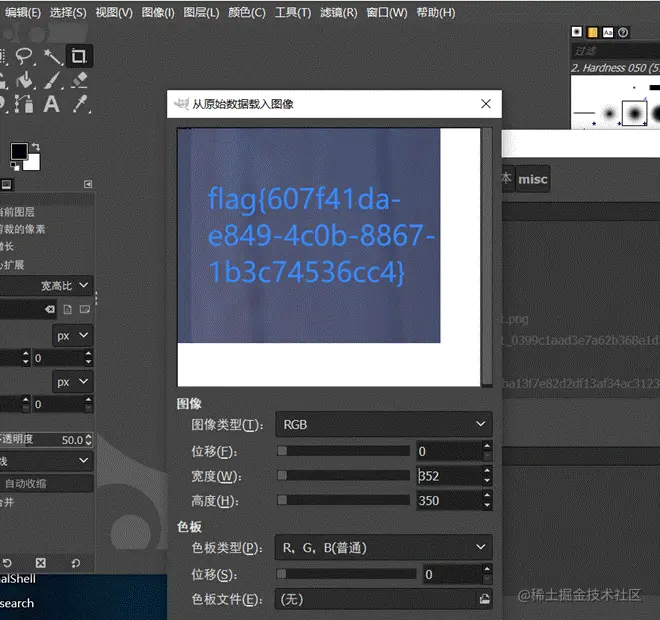Image resolution: width=660 pixels, height=620 pixels.
Task: Delete tool preset icon at panel bottom
Action: (41, 563)
